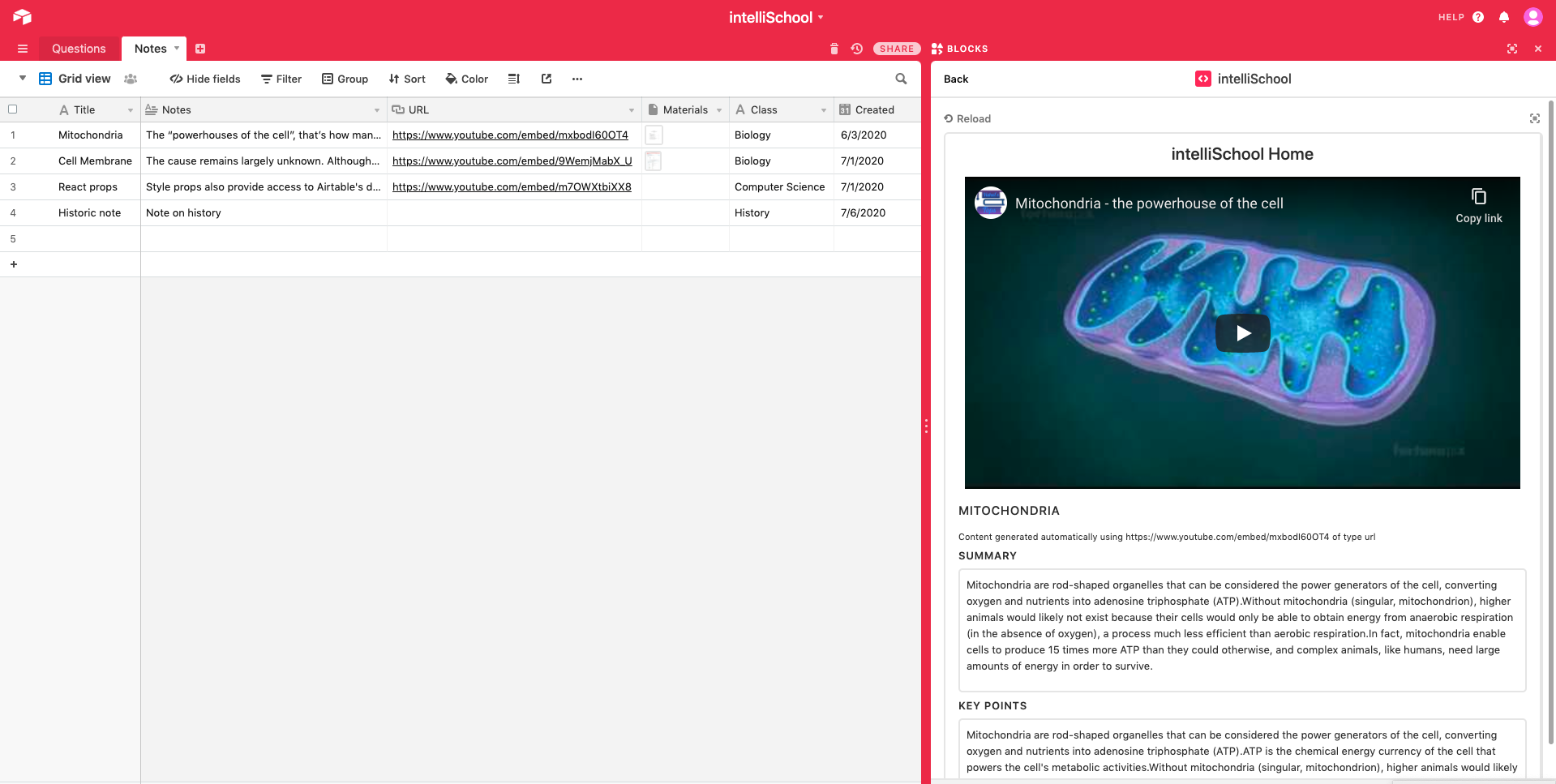Open the Notes tab
1556x784 pixels.
[x=151, y=49]
